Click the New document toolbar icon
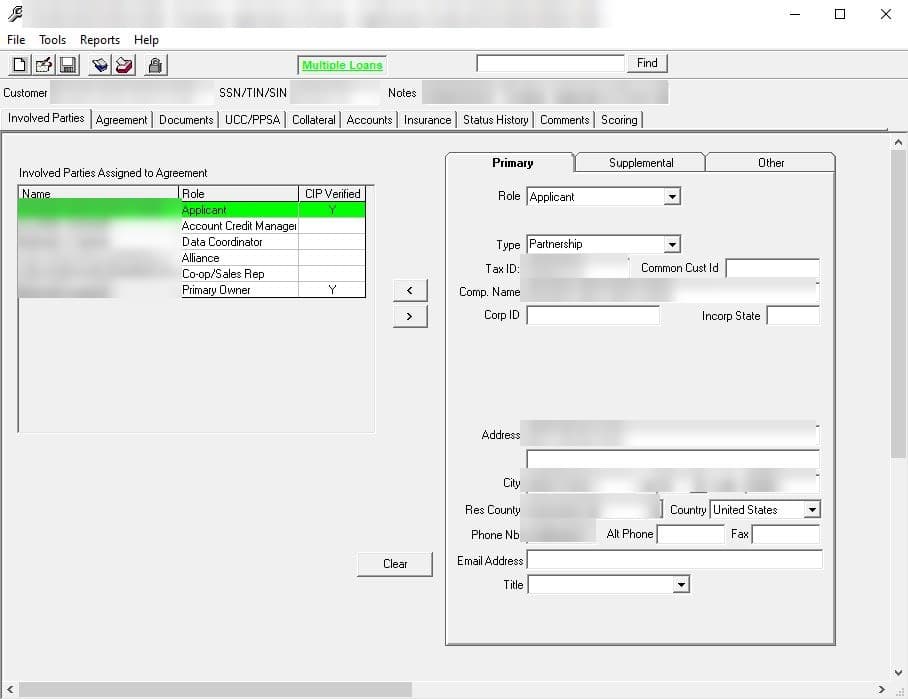Image resolution: width=908 pixels, height=699 pixels. 19,65
